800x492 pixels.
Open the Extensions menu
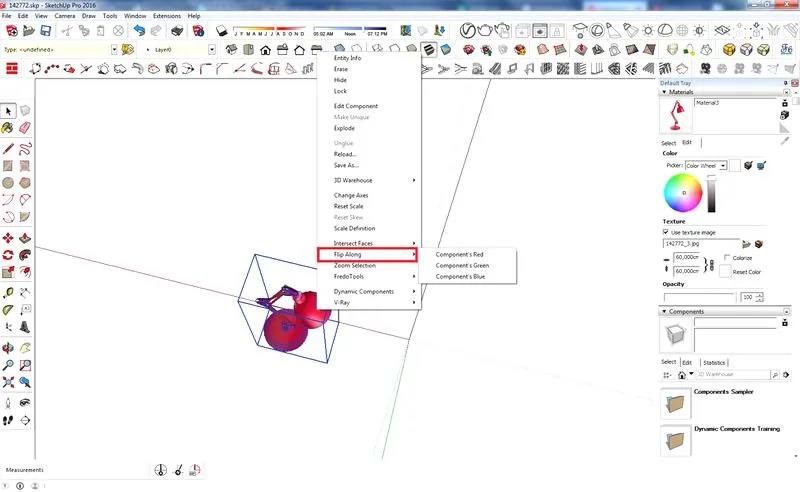(167, 16)
